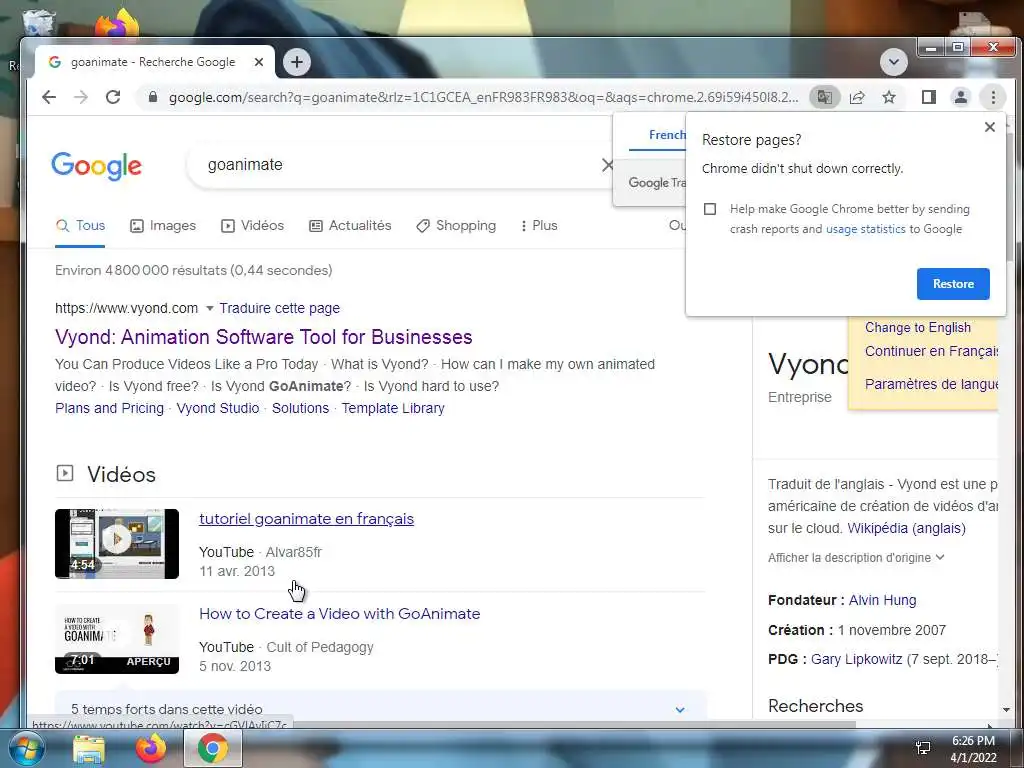Close the goanimate search tab
This screenshot has height=768, width=1024.
click(259, 62)
